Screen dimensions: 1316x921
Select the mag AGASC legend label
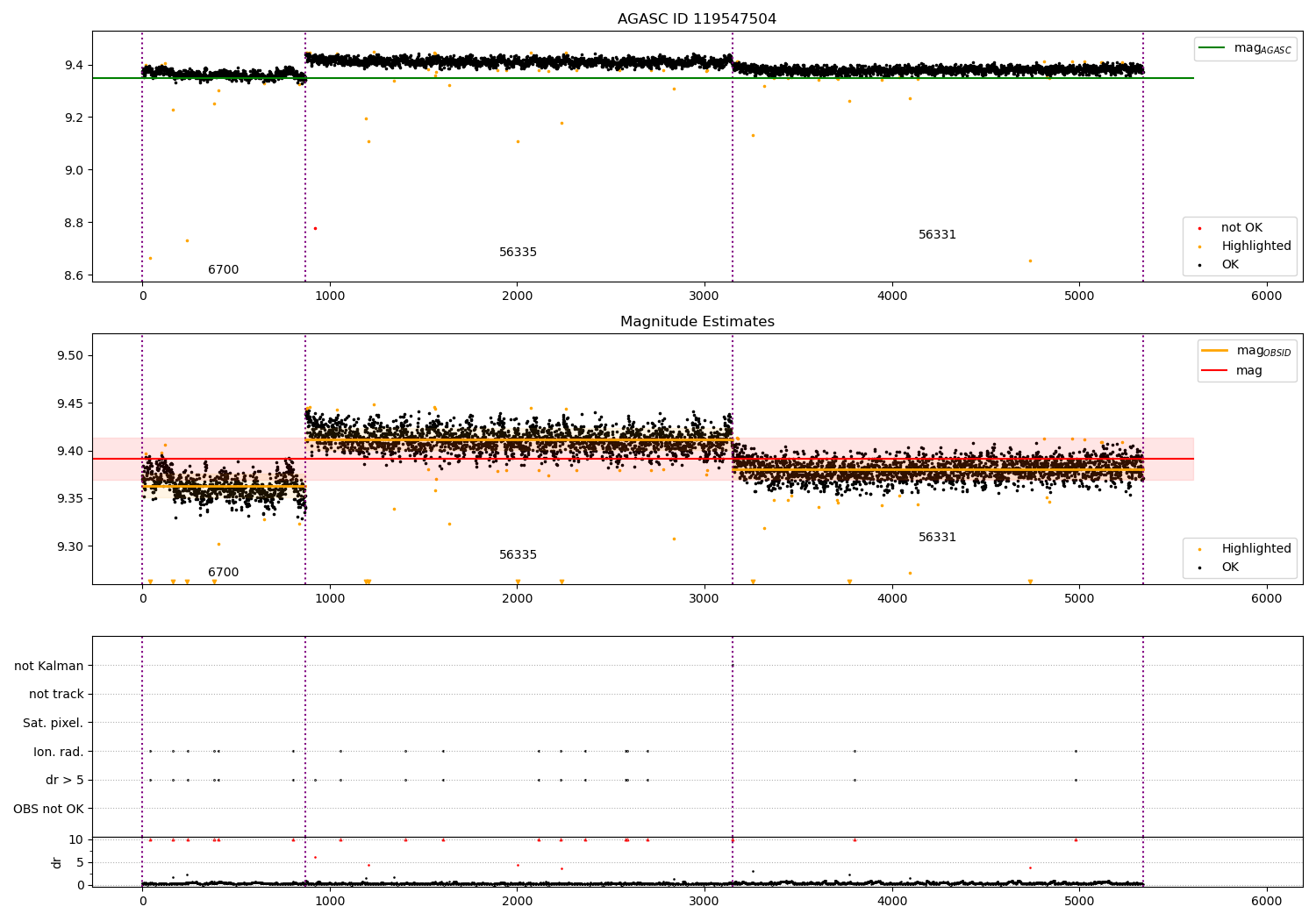[x=1262, y=48]
